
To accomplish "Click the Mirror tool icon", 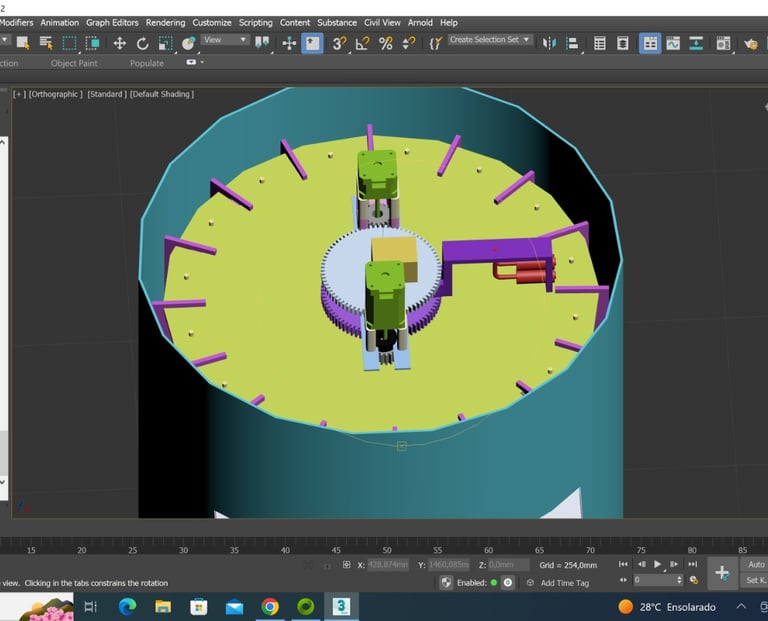I will click(549, 43).
